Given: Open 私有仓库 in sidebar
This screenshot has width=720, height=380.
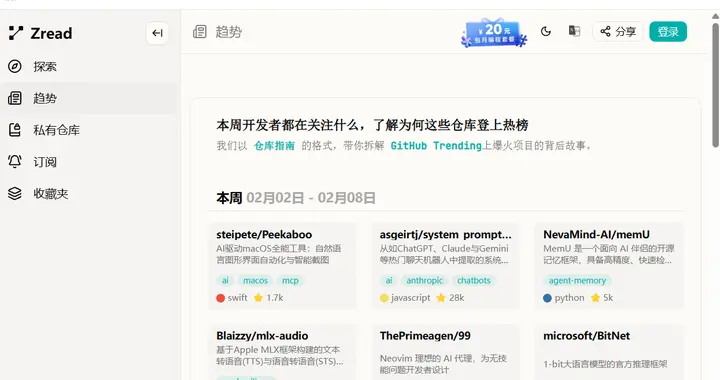Looking at the screenshot, I should pyautogui.click(x=90, y=130).
